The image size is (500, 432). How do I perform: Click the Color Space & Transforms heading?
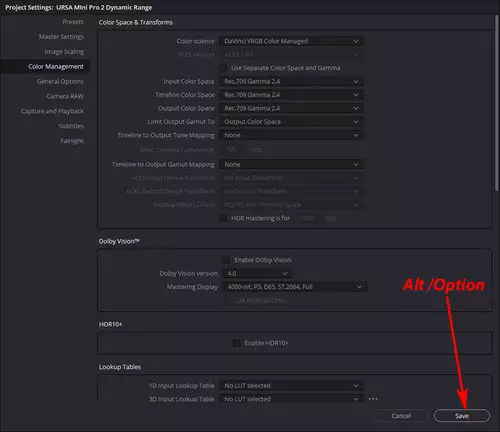[x=136, y=22]
